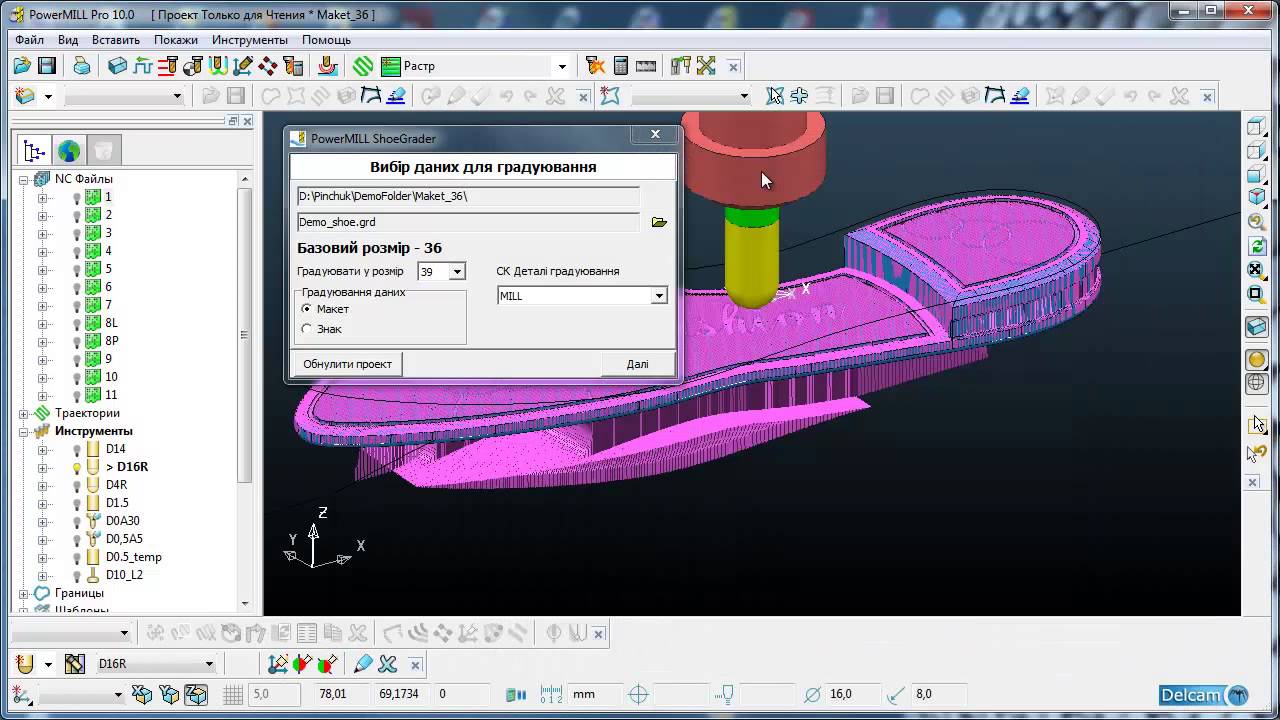Click the refresh view icon

point(1257,246)
